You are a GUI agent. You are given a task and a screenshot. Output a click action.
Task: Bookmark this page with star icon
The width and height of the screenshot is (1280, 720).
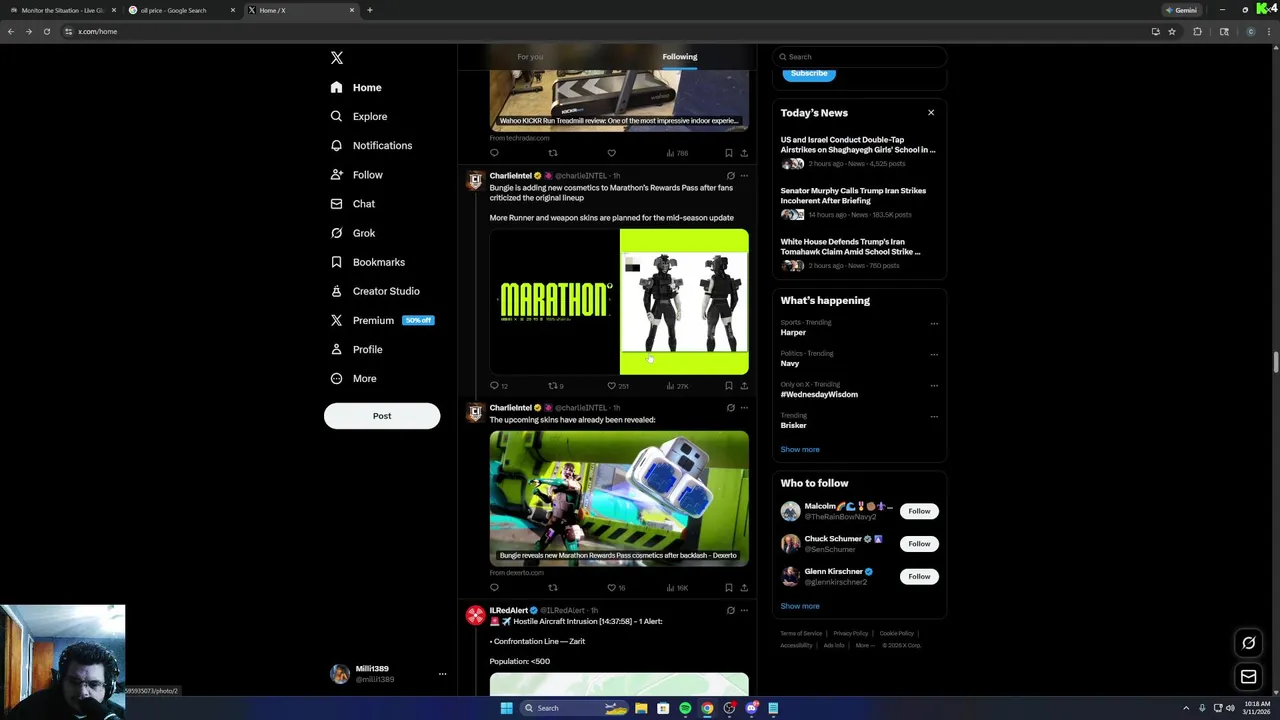pyautogui.click(x=1172, y=31)
